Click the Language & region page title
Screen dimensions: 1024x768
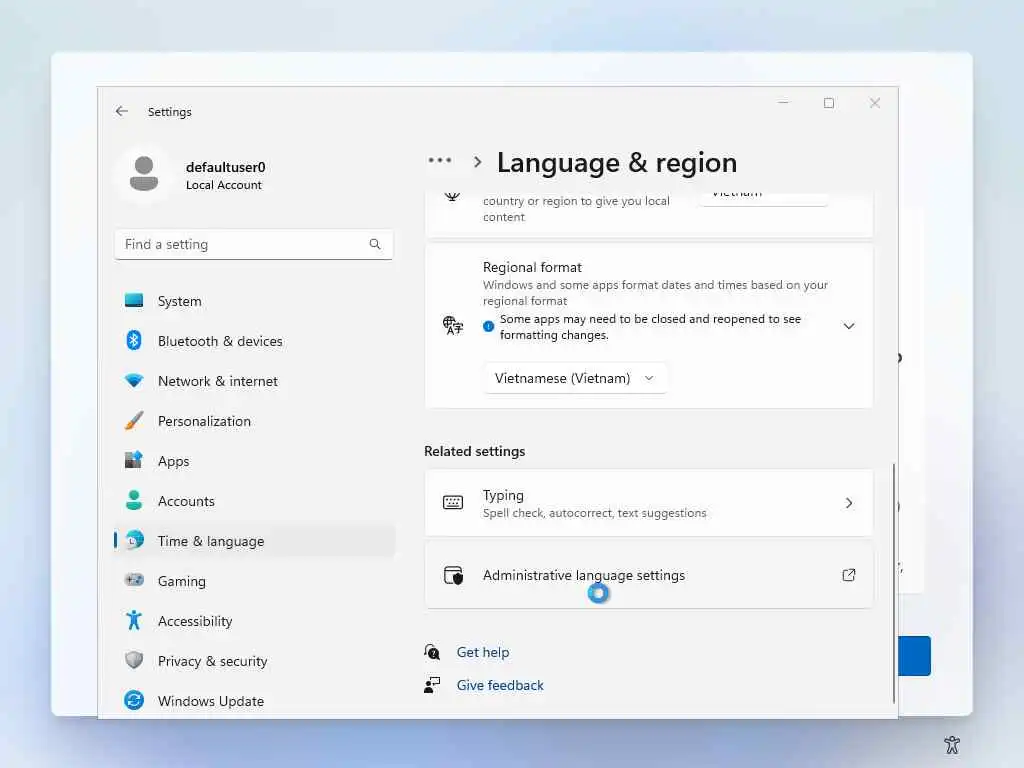[616, 163]
